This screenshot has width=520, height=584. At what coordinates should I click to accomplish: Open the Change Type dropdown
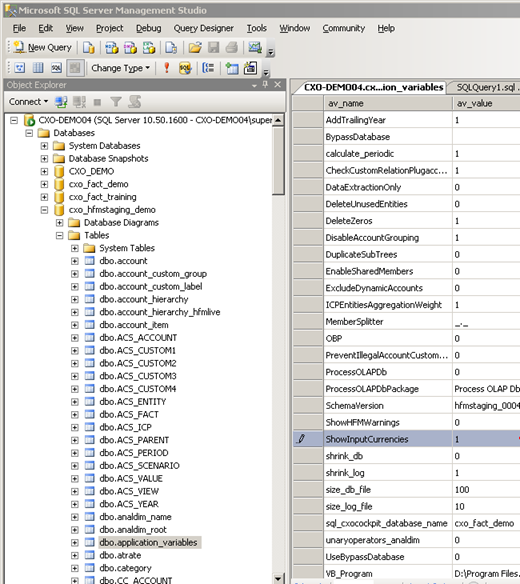point(120,68)
